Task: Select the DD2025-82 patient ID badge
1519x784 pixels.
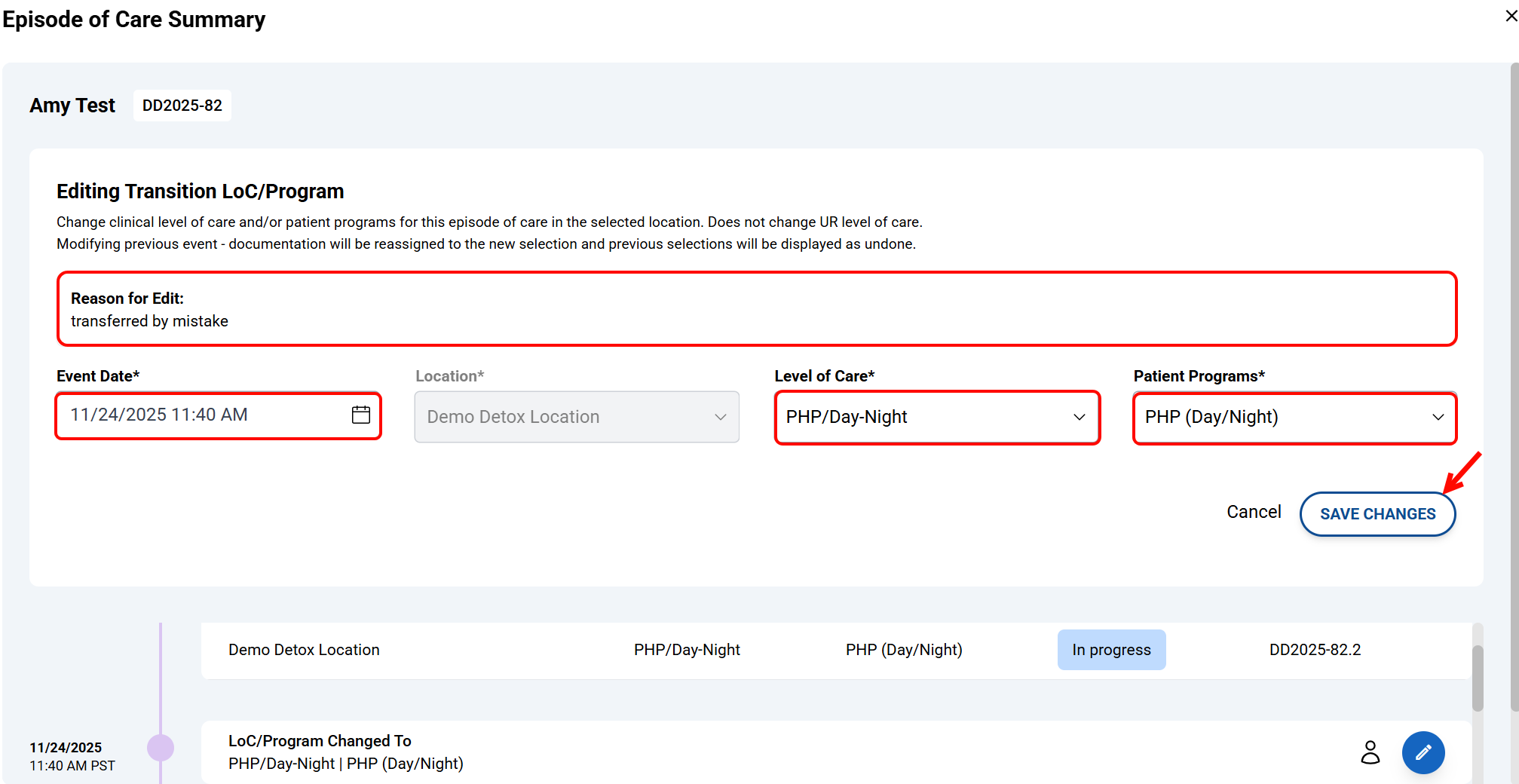Action: click(x=182, y=106)
